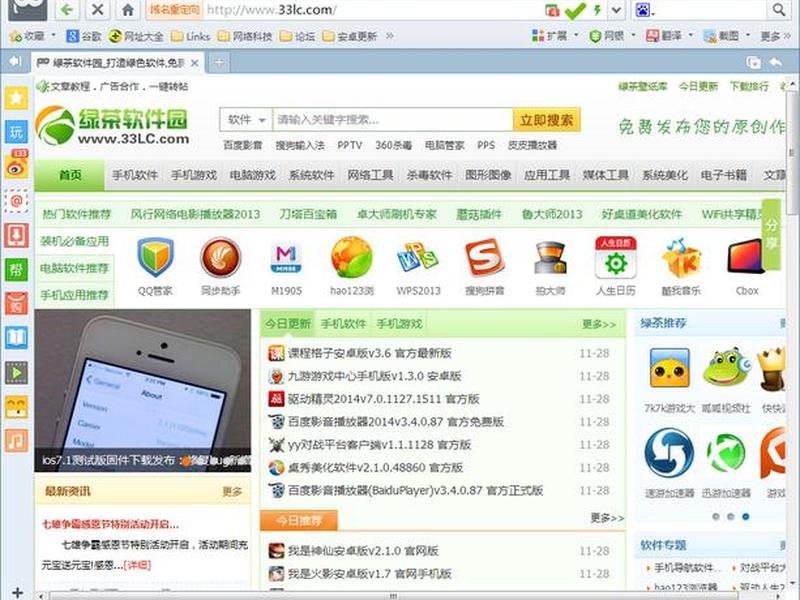The image size is (800, 600).
Task: Select the first carousel dot in 绿茶推荐
Action: click(x=716, y=517)
